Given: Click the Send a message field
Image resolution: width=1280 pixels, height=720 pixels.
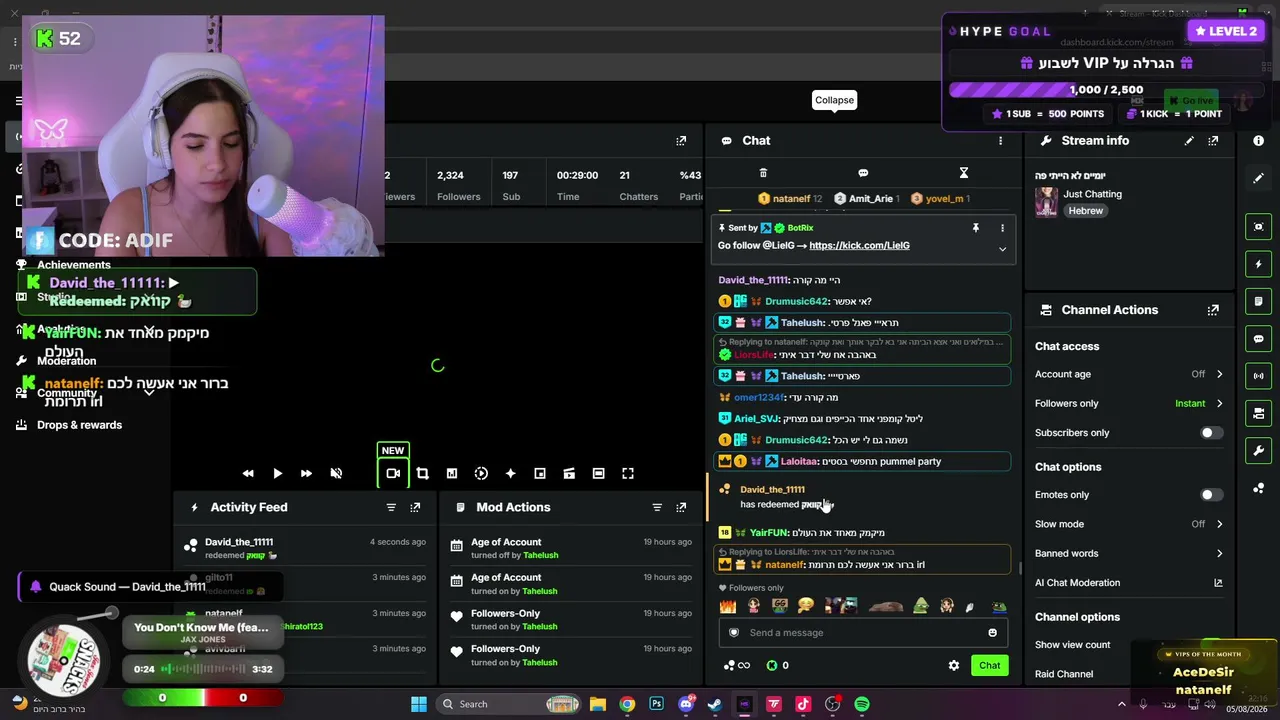Looking at the screenshot, I should [x=863, y=632].
